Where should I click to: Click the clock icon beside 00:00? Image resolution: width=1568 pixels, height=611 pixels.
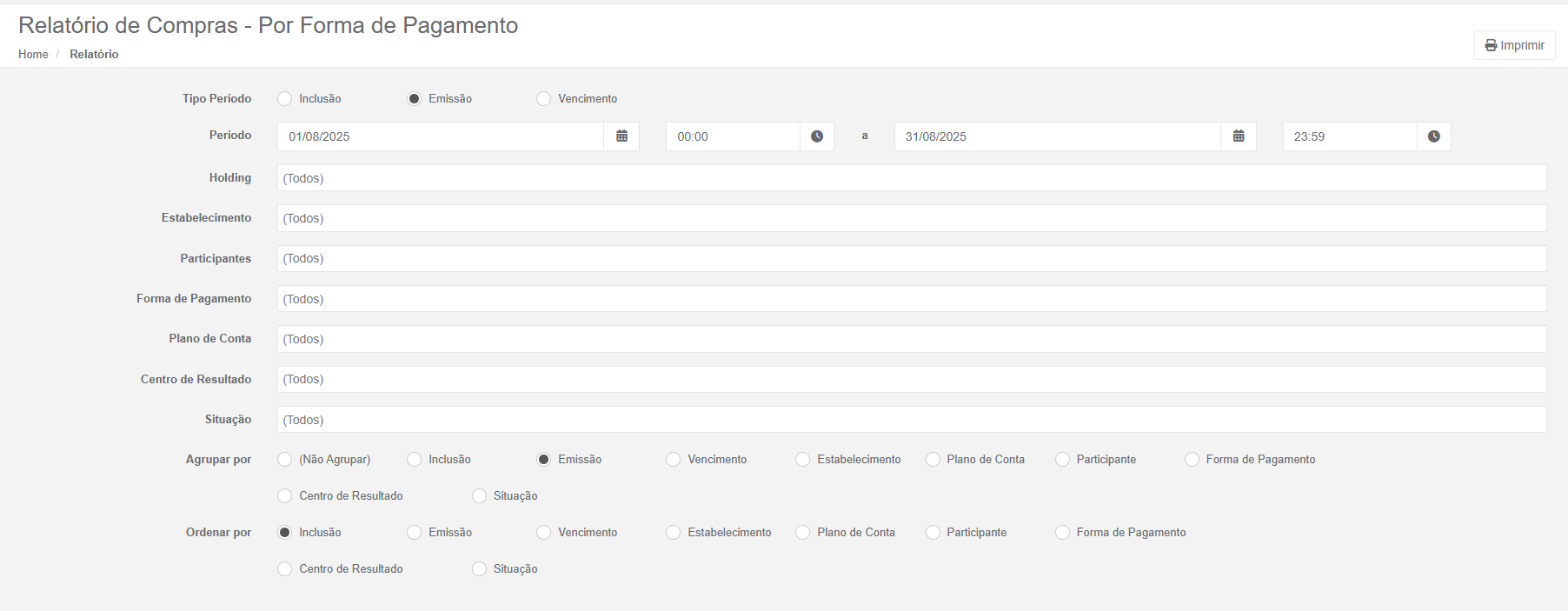point(817,136)
